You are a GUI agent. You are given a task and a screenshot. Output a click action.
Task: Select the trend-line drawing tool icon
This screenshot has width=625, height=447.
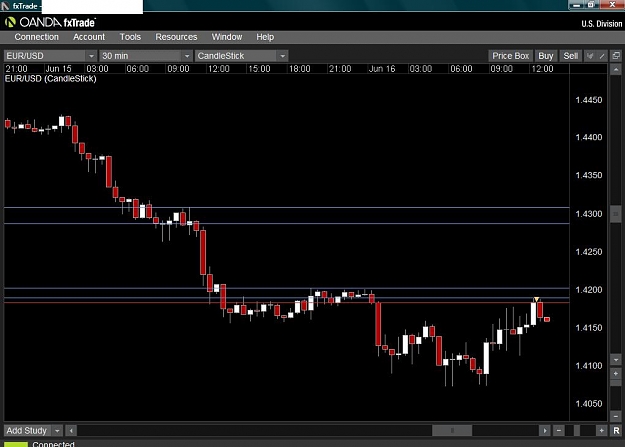602,56
